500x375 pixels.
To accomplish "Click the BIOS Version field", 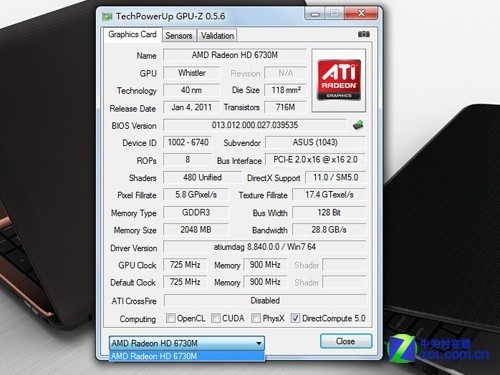I will 255,125.
